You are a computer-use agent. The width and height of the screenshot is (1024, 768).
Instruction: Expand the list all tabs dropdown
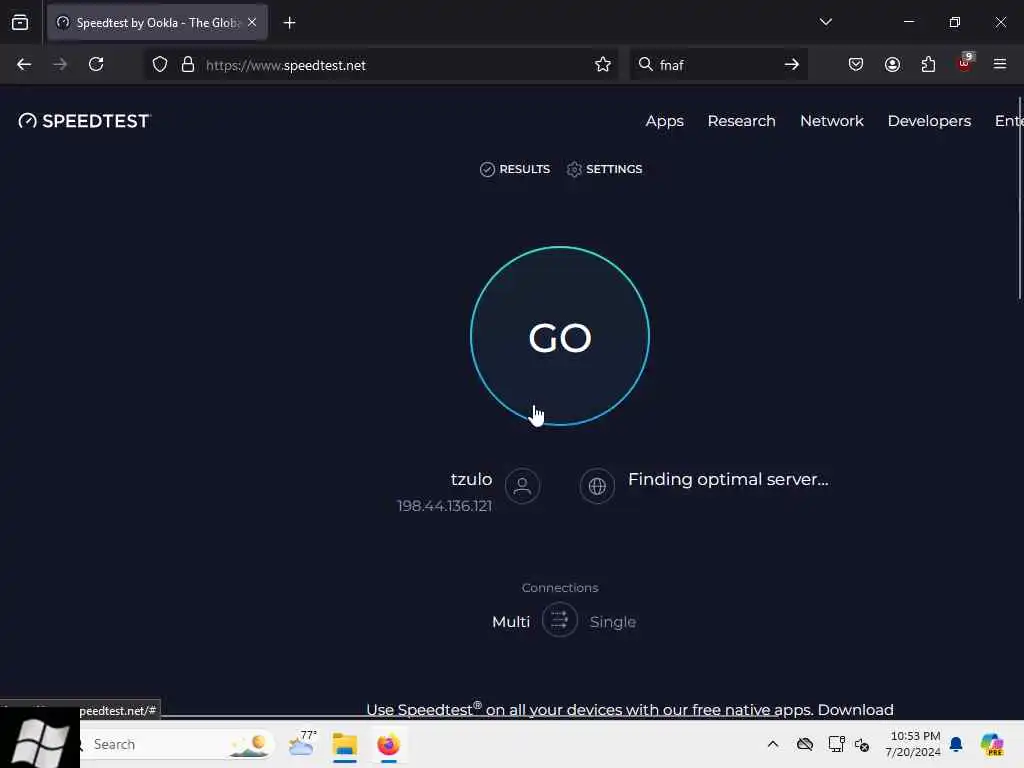pyautogui.click(x=825, y=22)
